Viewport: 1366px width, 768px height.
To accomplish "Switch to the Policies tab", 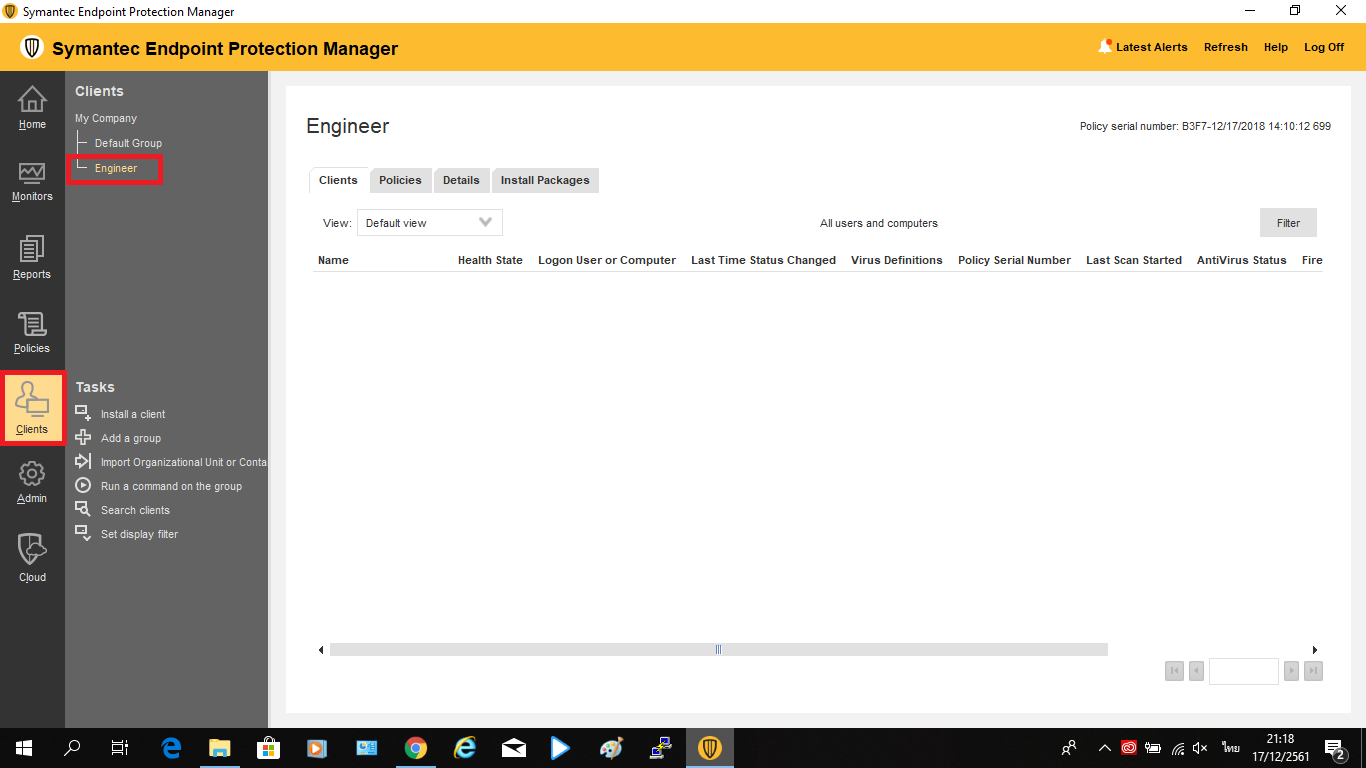I will 400,180.
